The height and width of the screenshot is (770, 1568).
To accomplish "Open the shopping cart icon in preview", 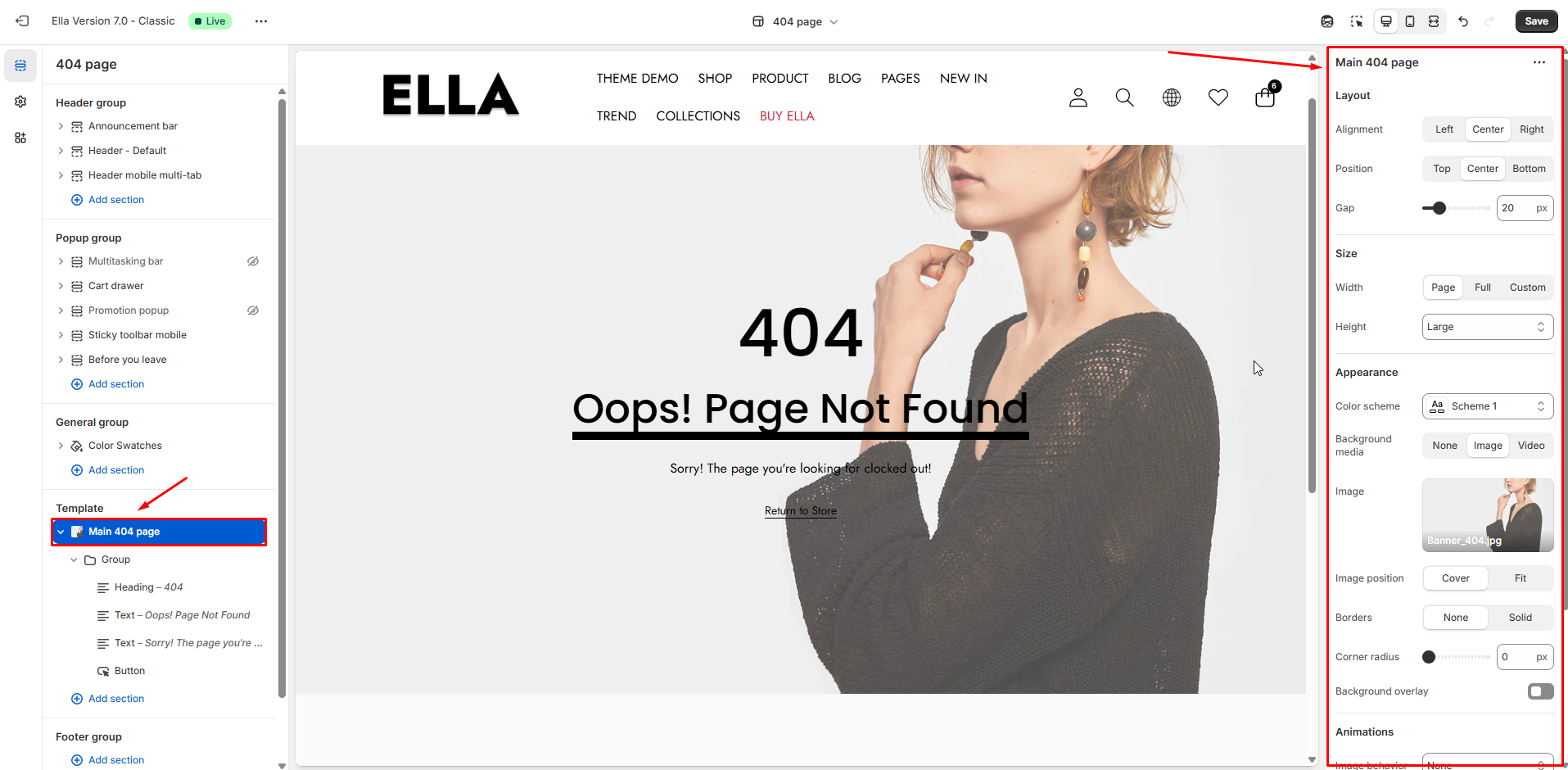I will (x=1266, y=97).
